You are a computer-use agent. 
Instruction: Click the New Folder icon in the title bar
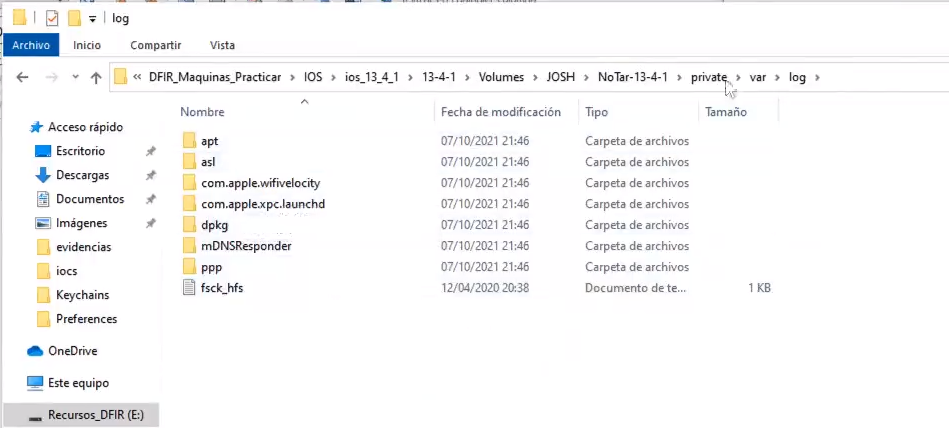click(74, 18)
